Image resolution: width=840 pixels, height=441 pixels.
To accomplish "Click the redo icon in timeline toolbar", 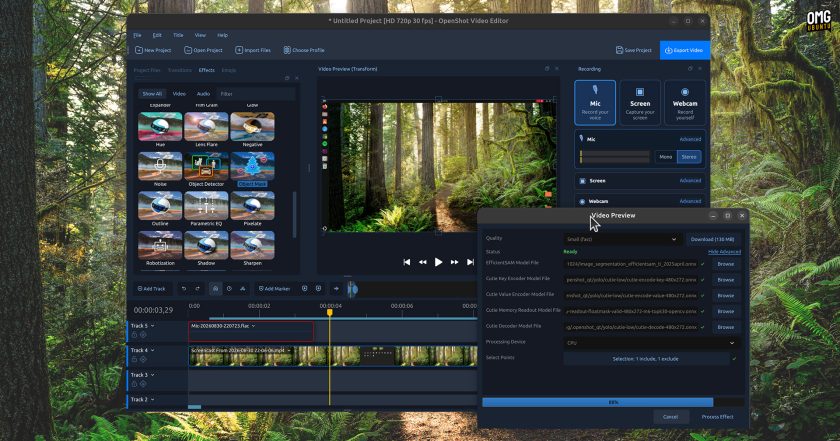I will (197, 289).
